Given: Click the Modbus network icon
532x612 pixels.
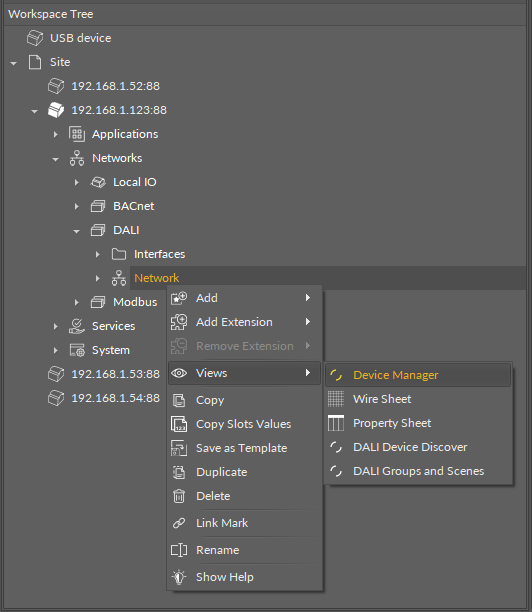Looking at the screenshot, I should [x=98, y=302].
